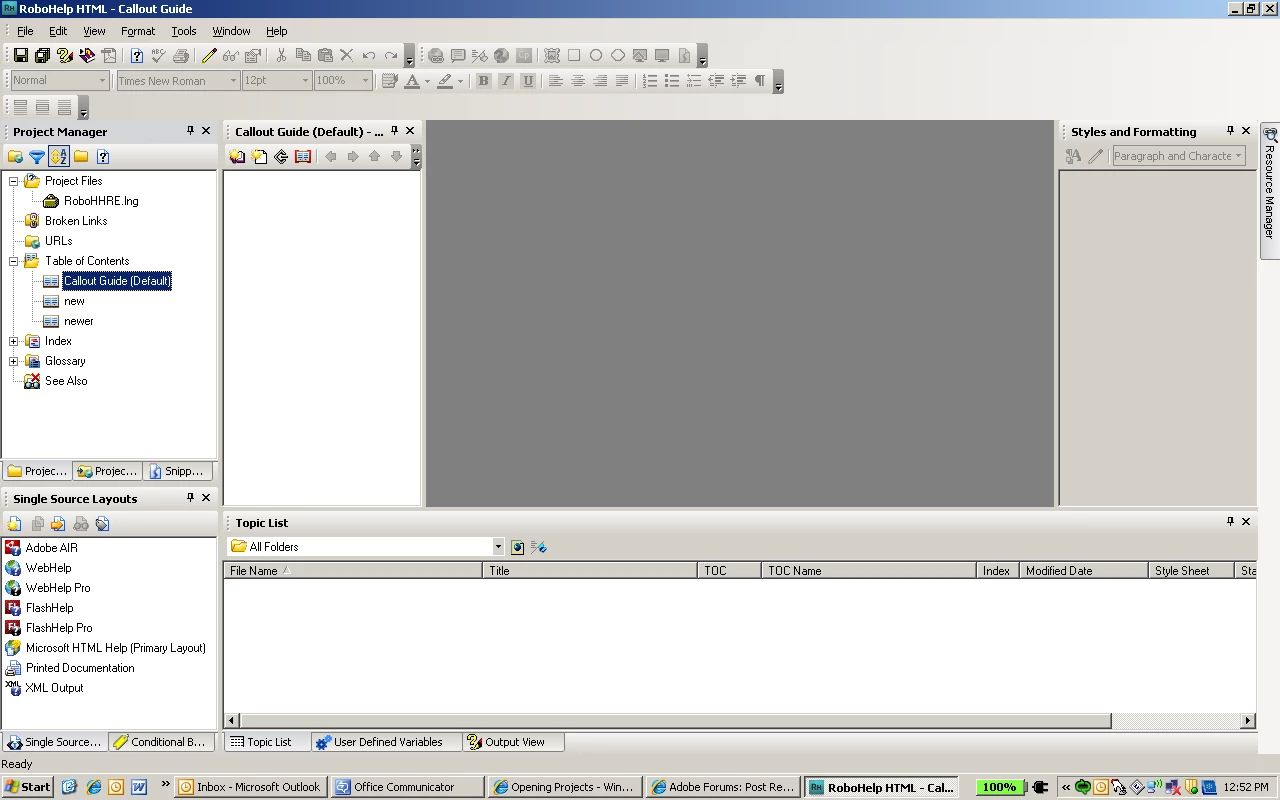
Task: Click the auto-create TOC icon
Action: [281, 157]
